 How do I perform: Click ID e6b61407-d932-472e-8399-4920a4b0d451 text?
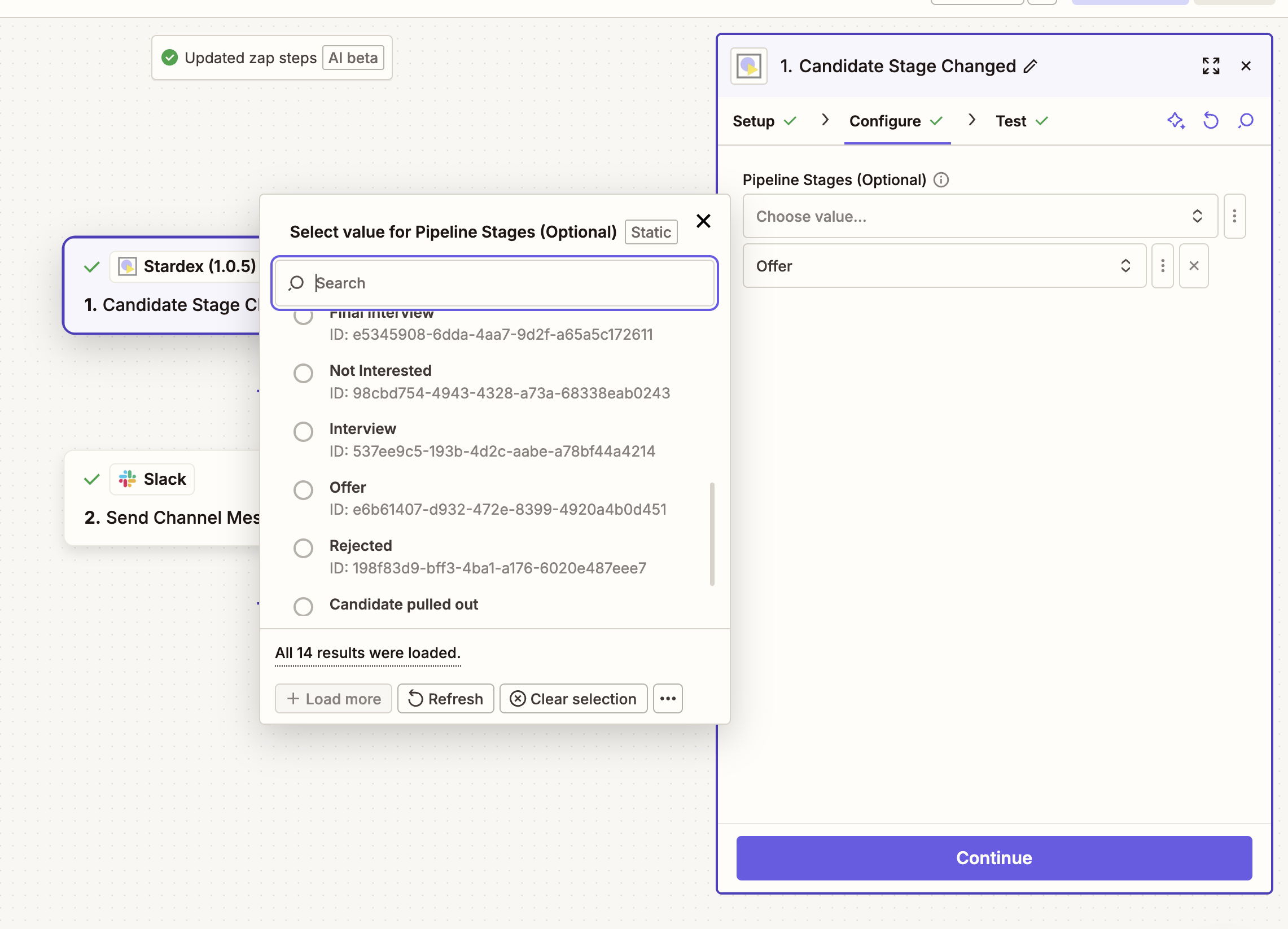498,509
